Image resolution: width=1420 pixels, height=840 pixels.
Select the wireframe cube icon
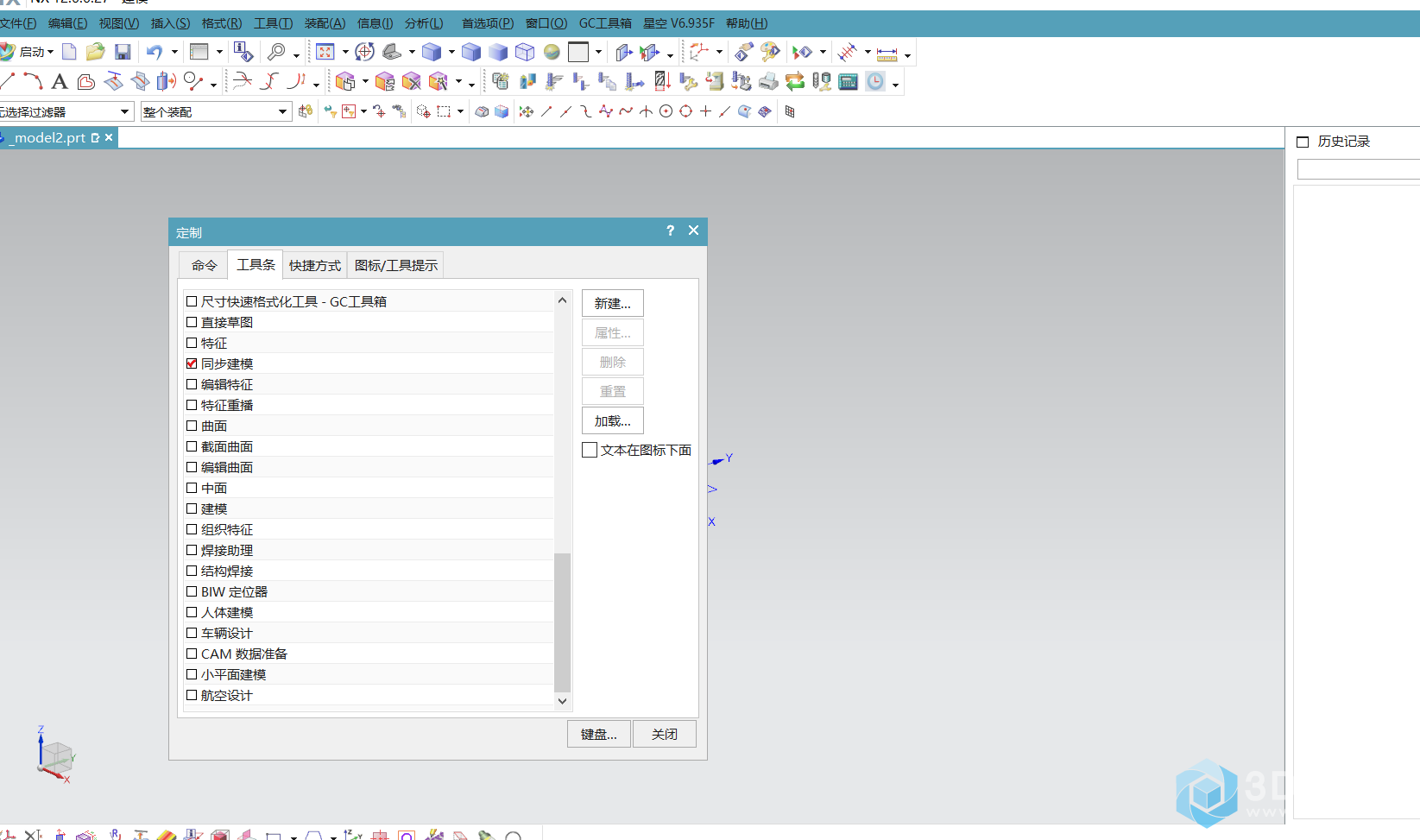point(525,52)
